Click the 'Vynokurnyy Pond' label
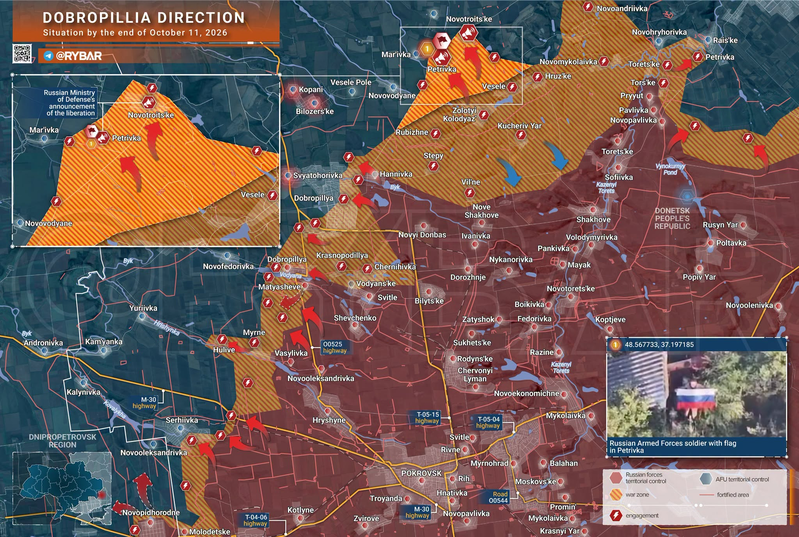Viewport: 799px width, 537px height. click(x=670, y=169)
